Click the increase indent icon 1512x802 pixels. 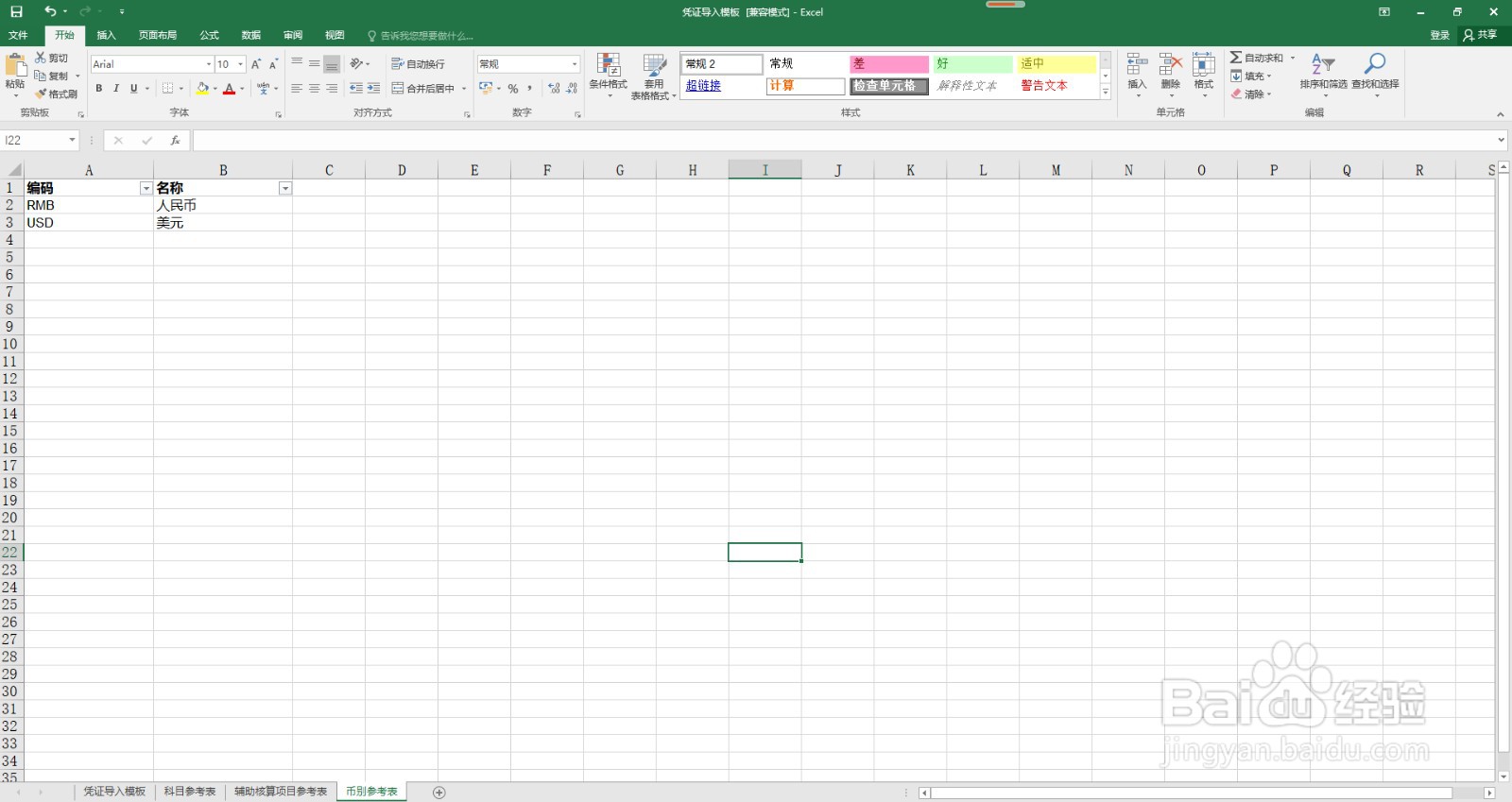[x=373, y=88]
